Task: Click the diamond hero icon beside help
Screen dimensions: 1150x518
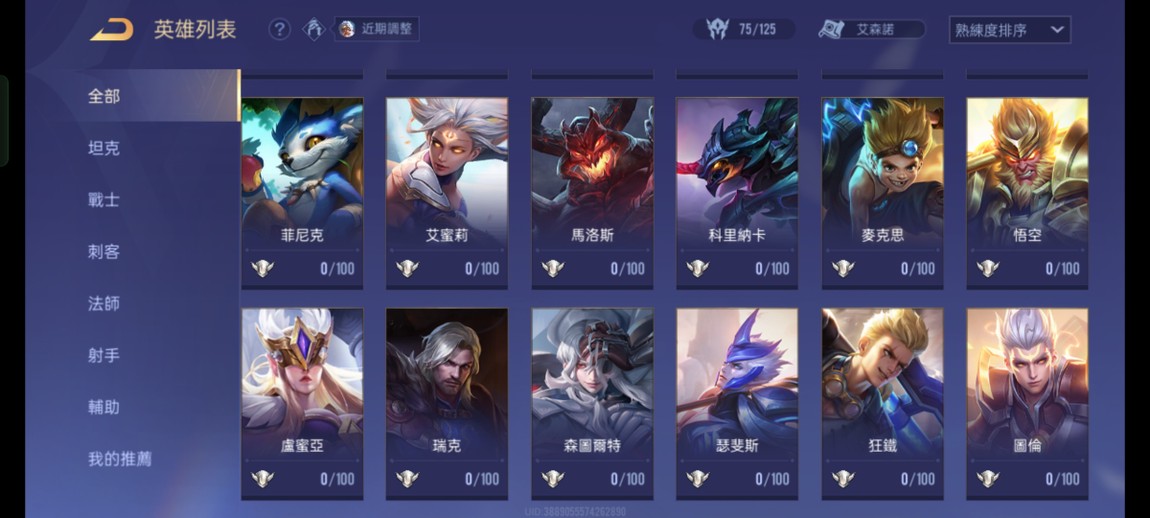Action: click(314, 29)
